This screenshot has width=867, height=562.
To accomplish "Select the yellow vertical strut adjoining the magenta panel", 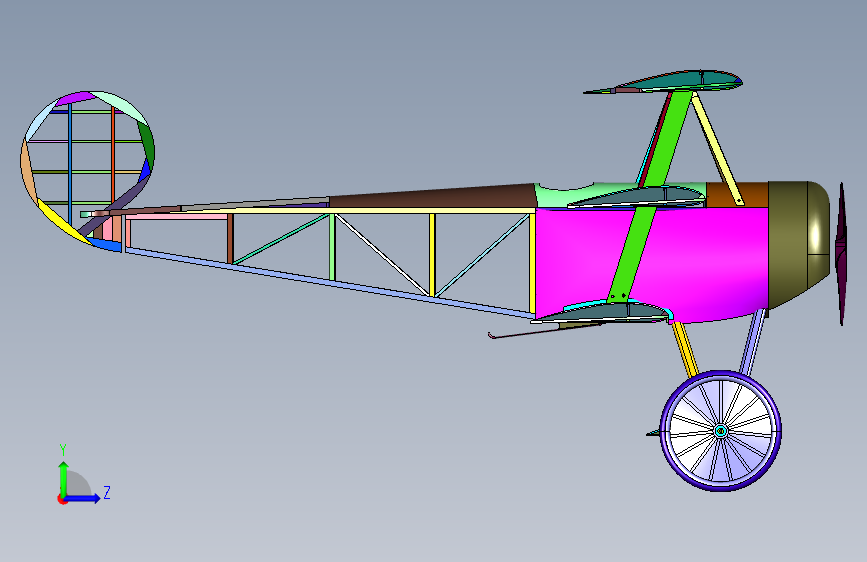I will tap(532, 263).
